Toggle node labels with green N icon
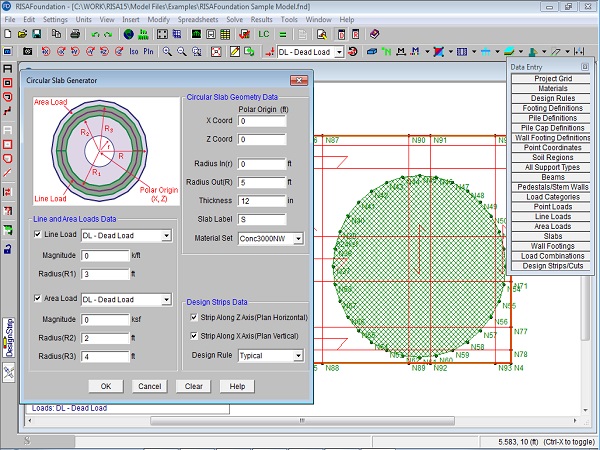Viewport: 600px width, 450px height. point(386,51)
